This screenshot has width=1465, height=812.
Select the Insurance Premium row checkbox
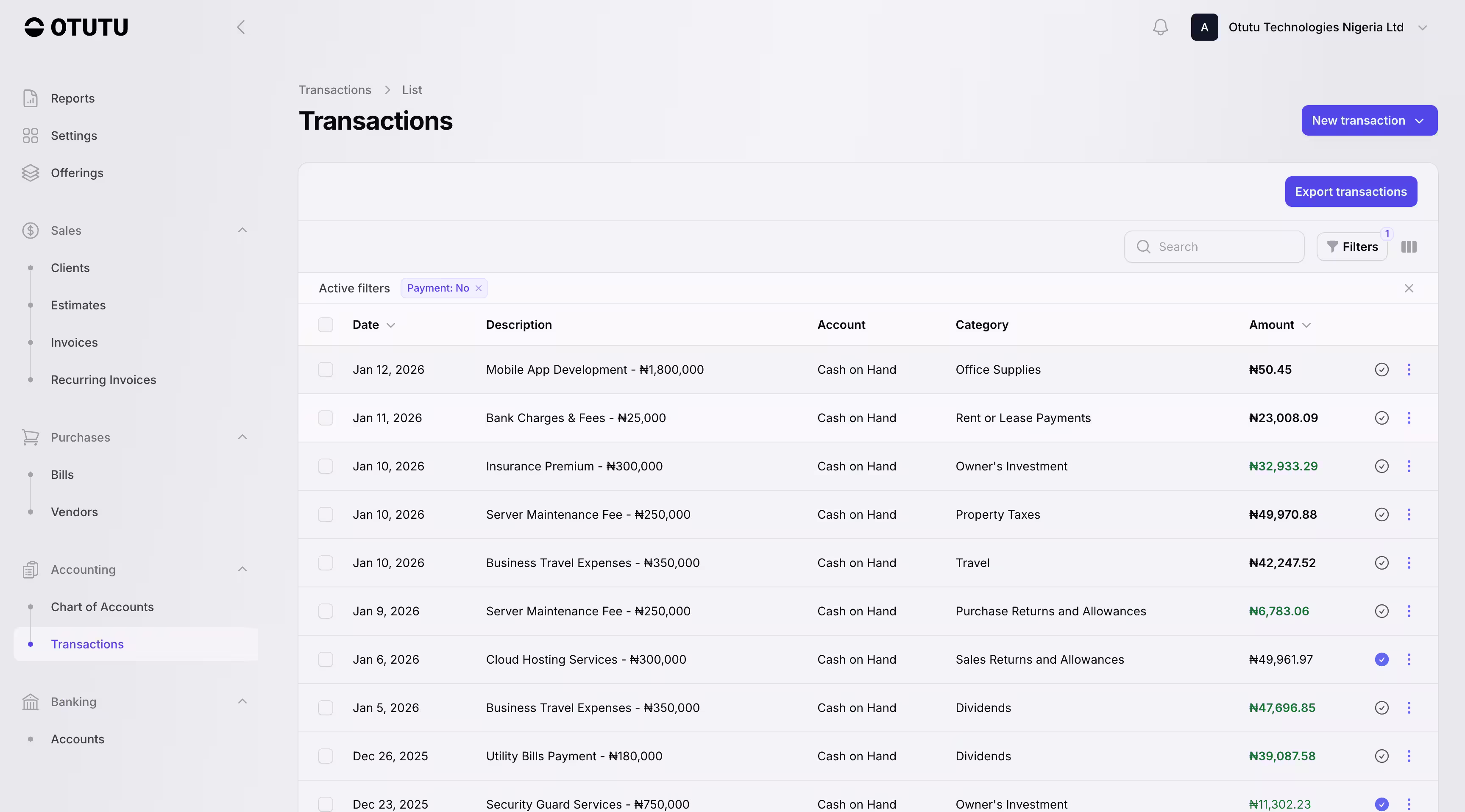tap(325, 466)
